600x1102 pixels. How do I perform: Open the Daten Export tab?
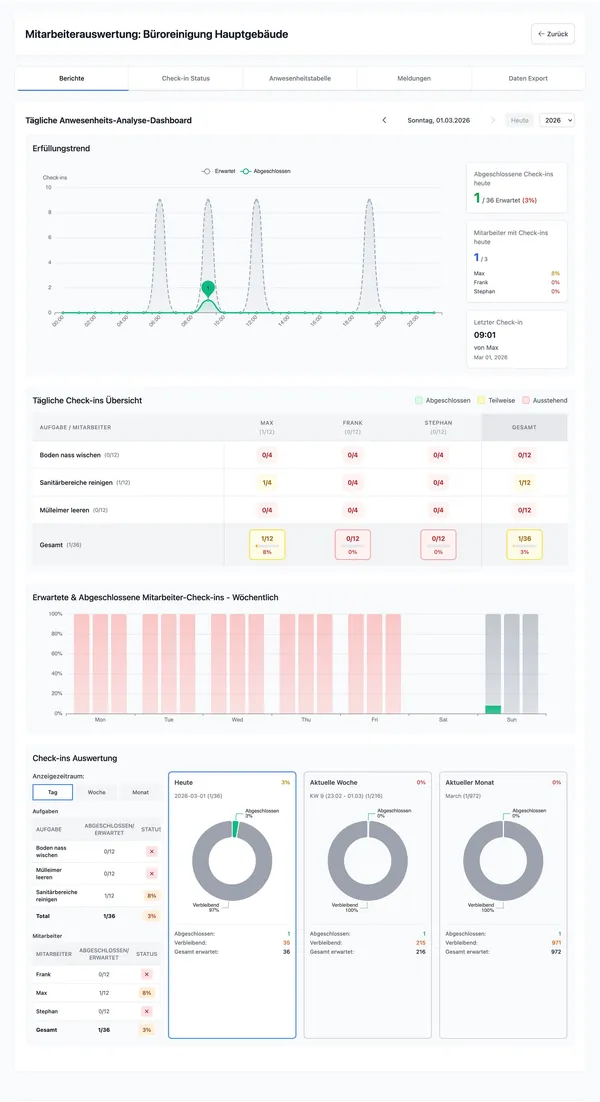click(529, 78)
